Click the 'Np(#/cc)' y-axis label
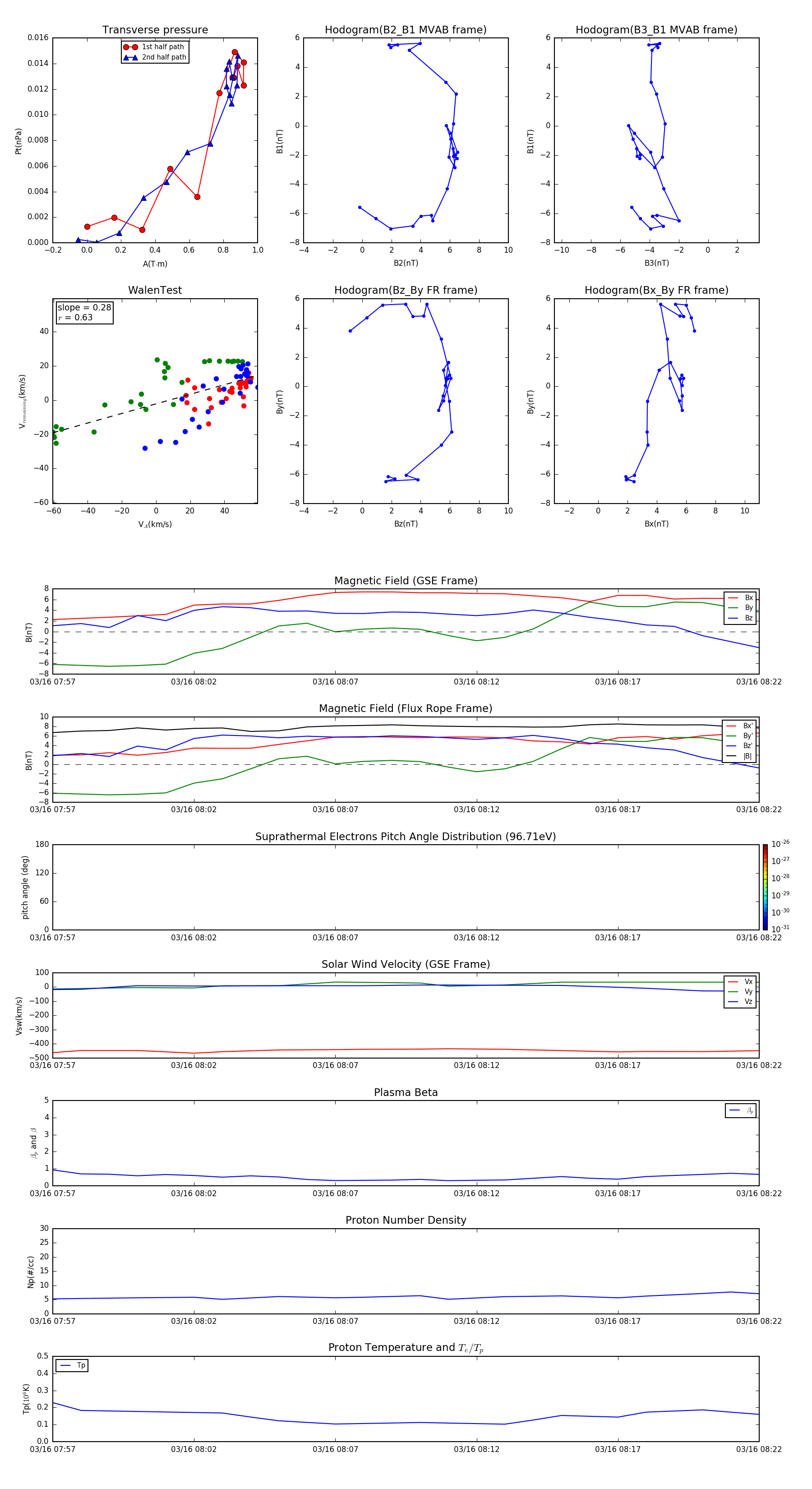The width and height of the screenshot is (812, 1489). coord(31,1272)
